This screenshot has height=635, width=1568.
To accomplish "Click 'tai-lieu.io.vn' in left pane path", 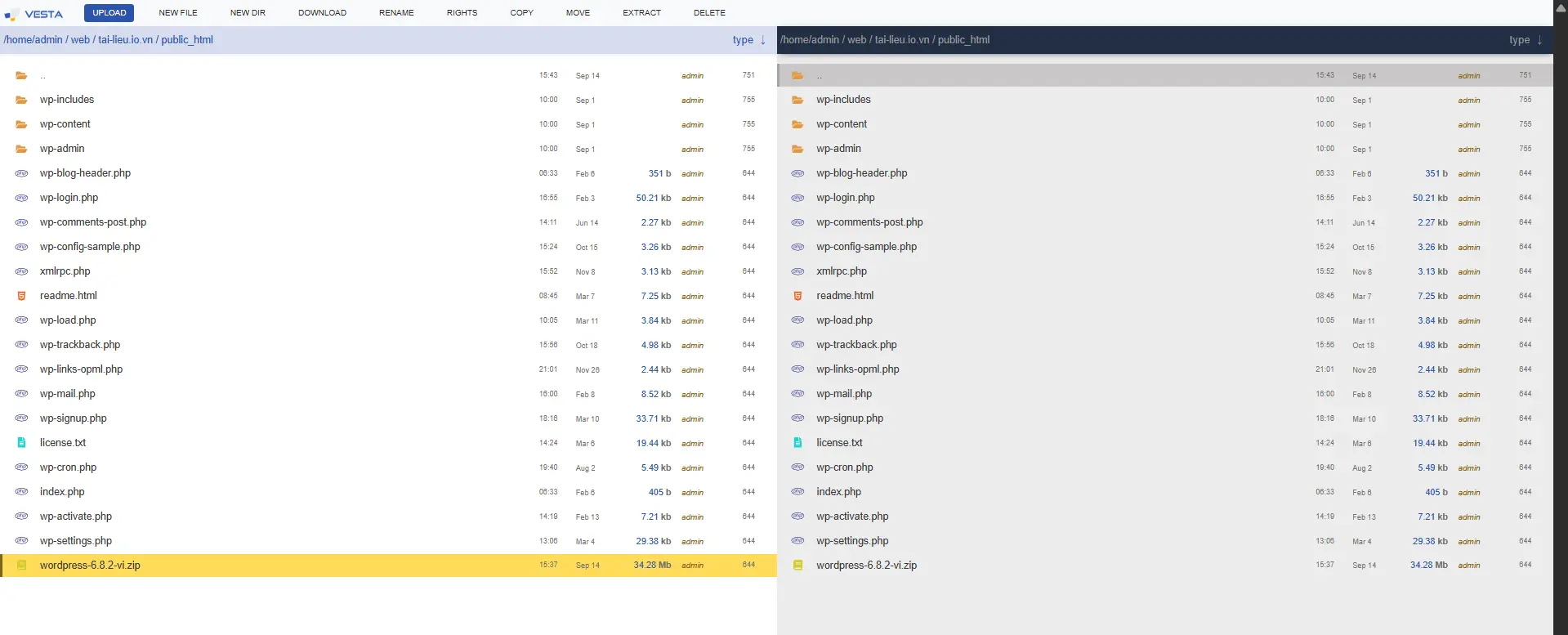I will 125,40.
